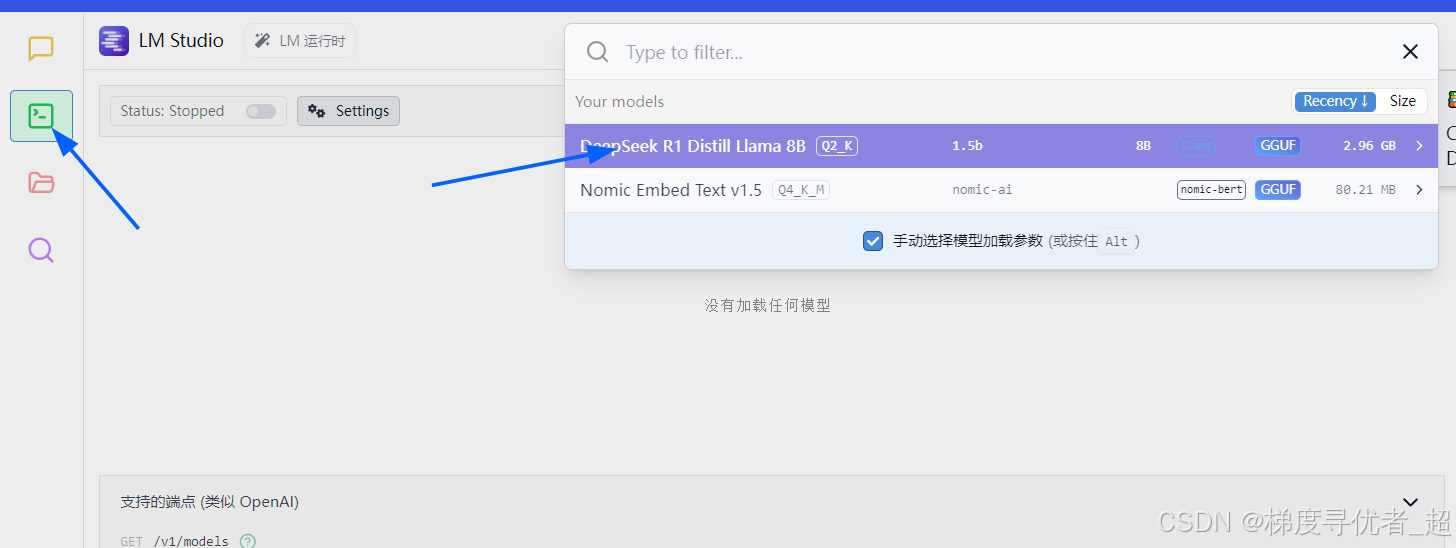Click the Q2_K quantization tag
Image resolution: width=1456 pixels, height=548 pixels.
(x=836, y=146)
